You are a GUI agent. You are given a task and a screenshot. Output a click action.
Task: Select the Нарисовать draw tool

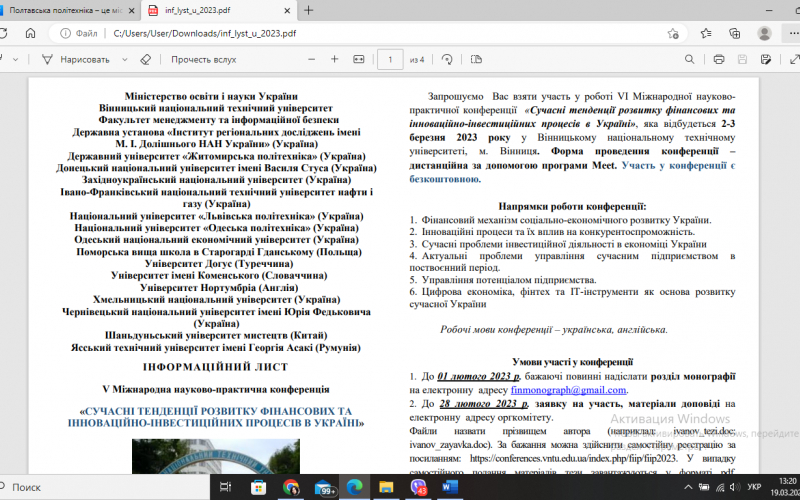tap(76, 60)
